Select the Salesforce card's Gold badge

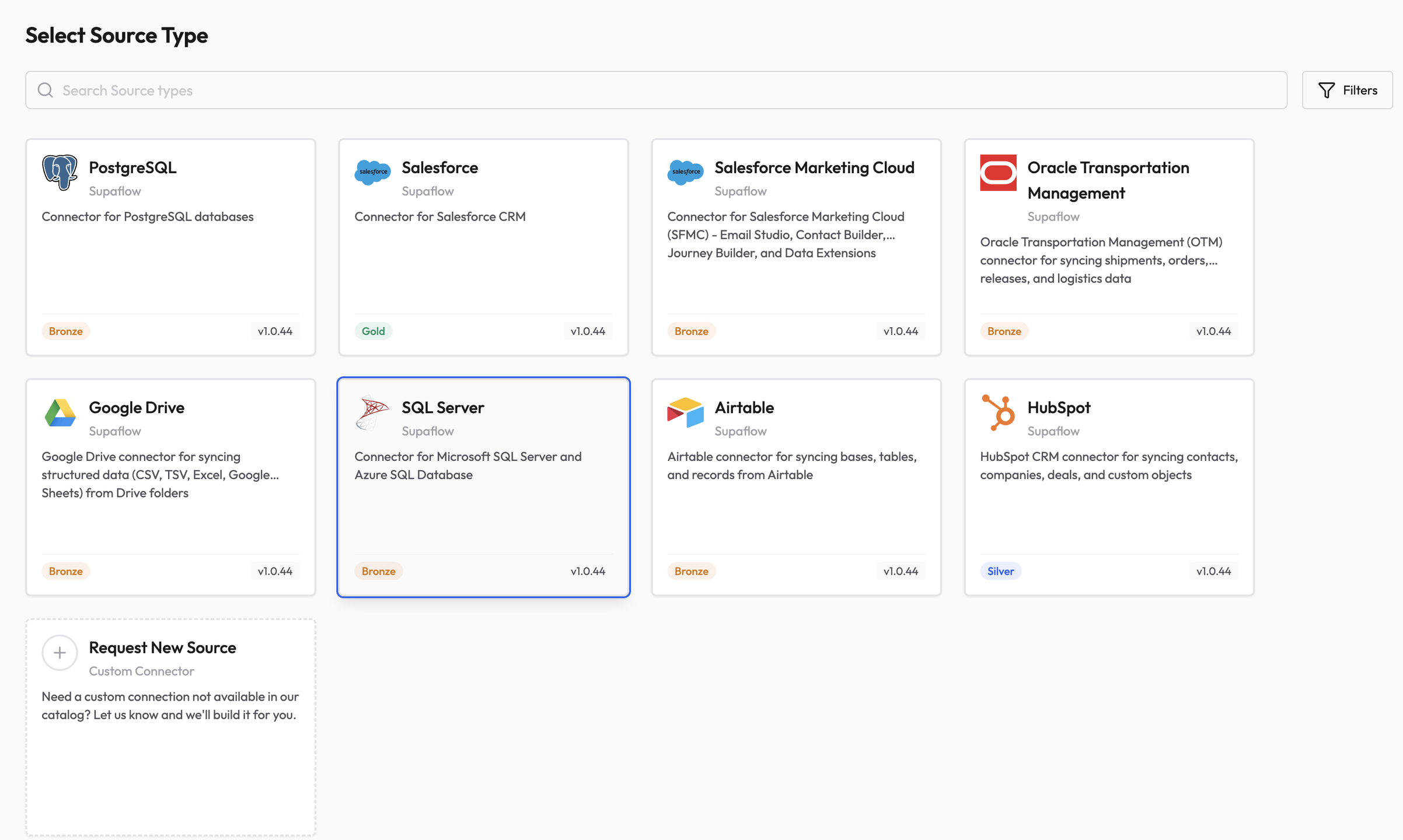pyautogui.click(x=373, y=331)
